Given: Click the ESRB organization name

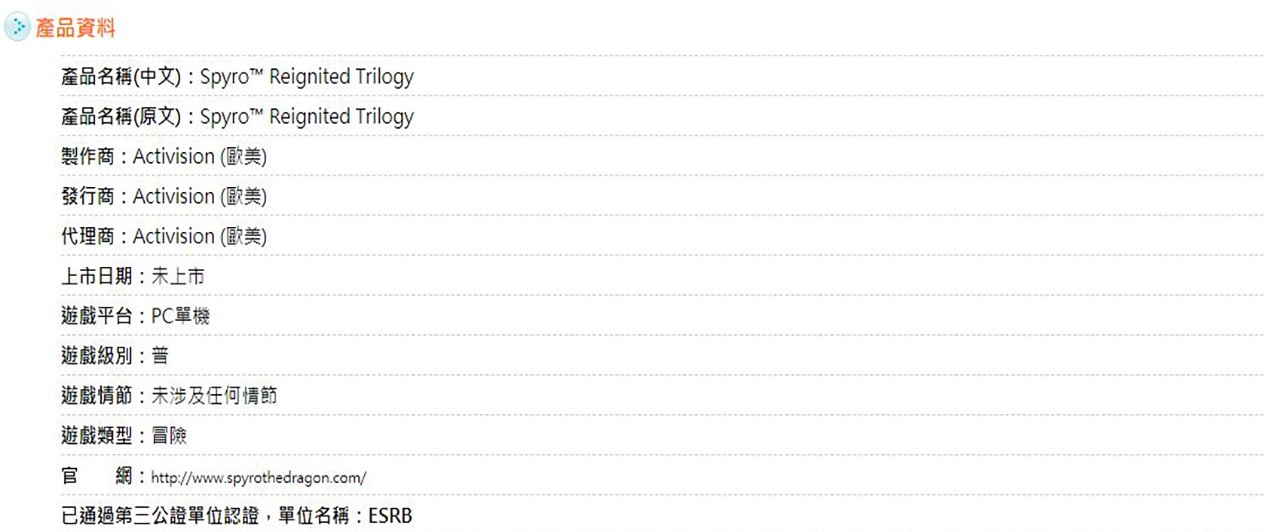Looking at the screenshot, I should [x=389, y=517].
